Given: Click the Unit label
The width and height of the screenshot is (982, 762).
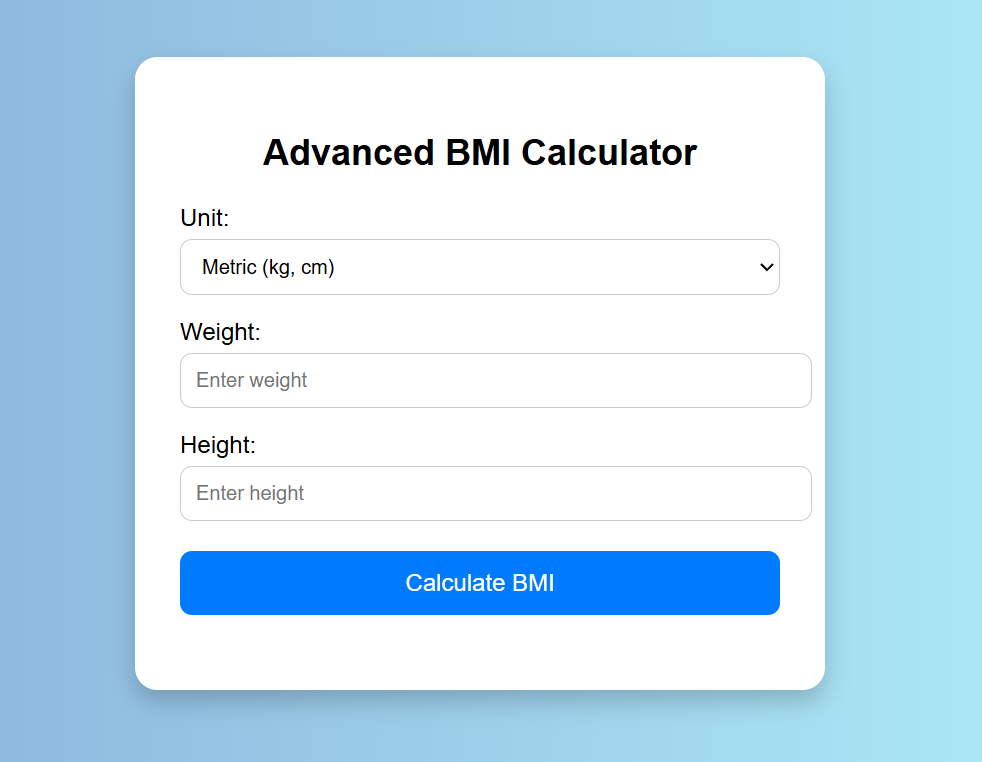Looking at the screenshot, I should pyautogui.click(x=205, y=218).
